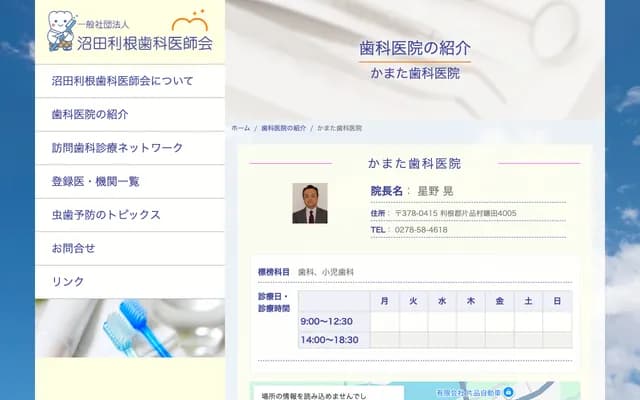Open 沼田利根歯科医師会について menu item
Image resolution: width=640 pixels, height=400 pixels.
[x=122, y=81]
